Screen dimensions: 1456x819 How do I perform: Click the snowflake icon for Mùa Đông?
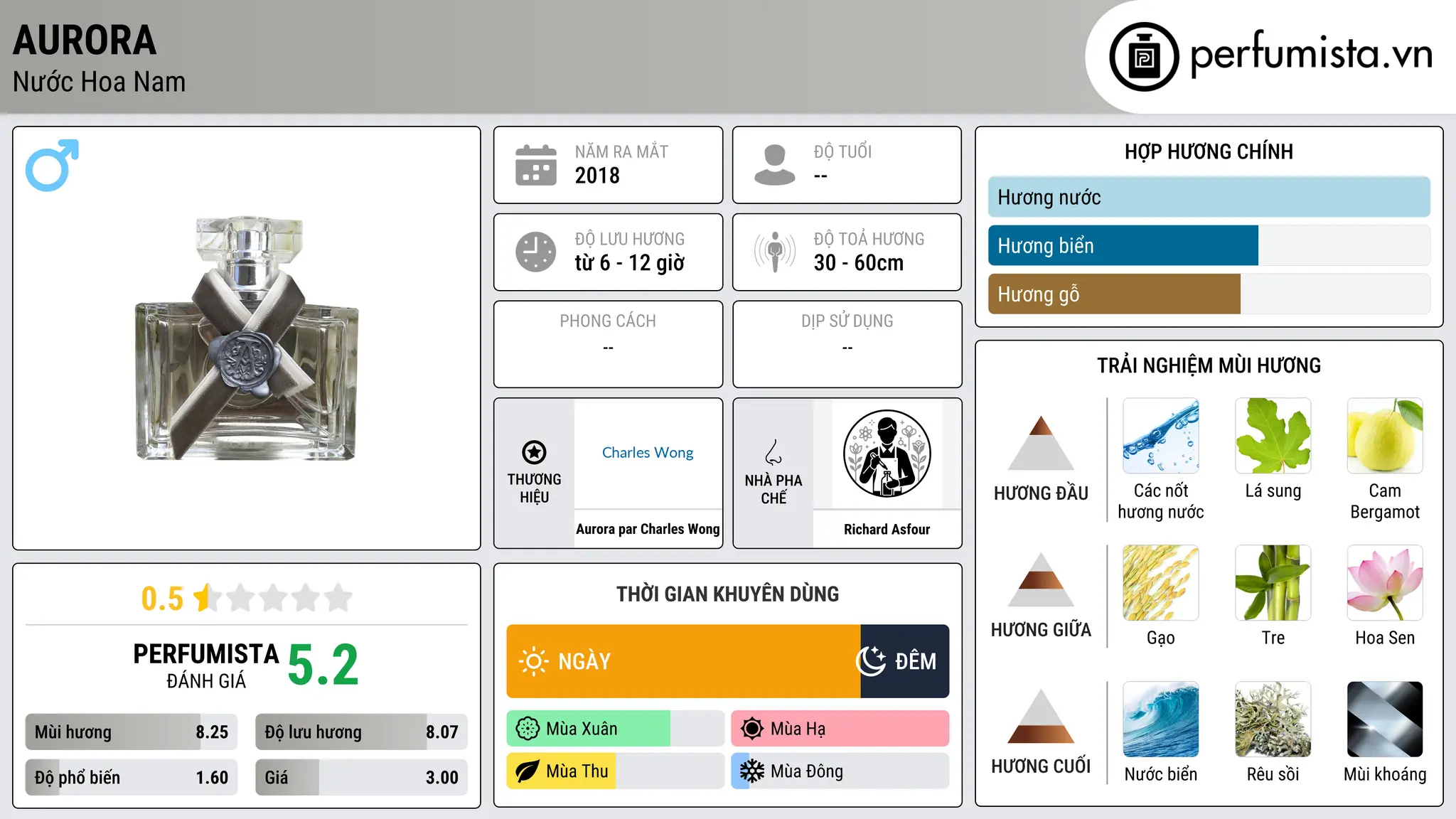click(x=752, y=771)
